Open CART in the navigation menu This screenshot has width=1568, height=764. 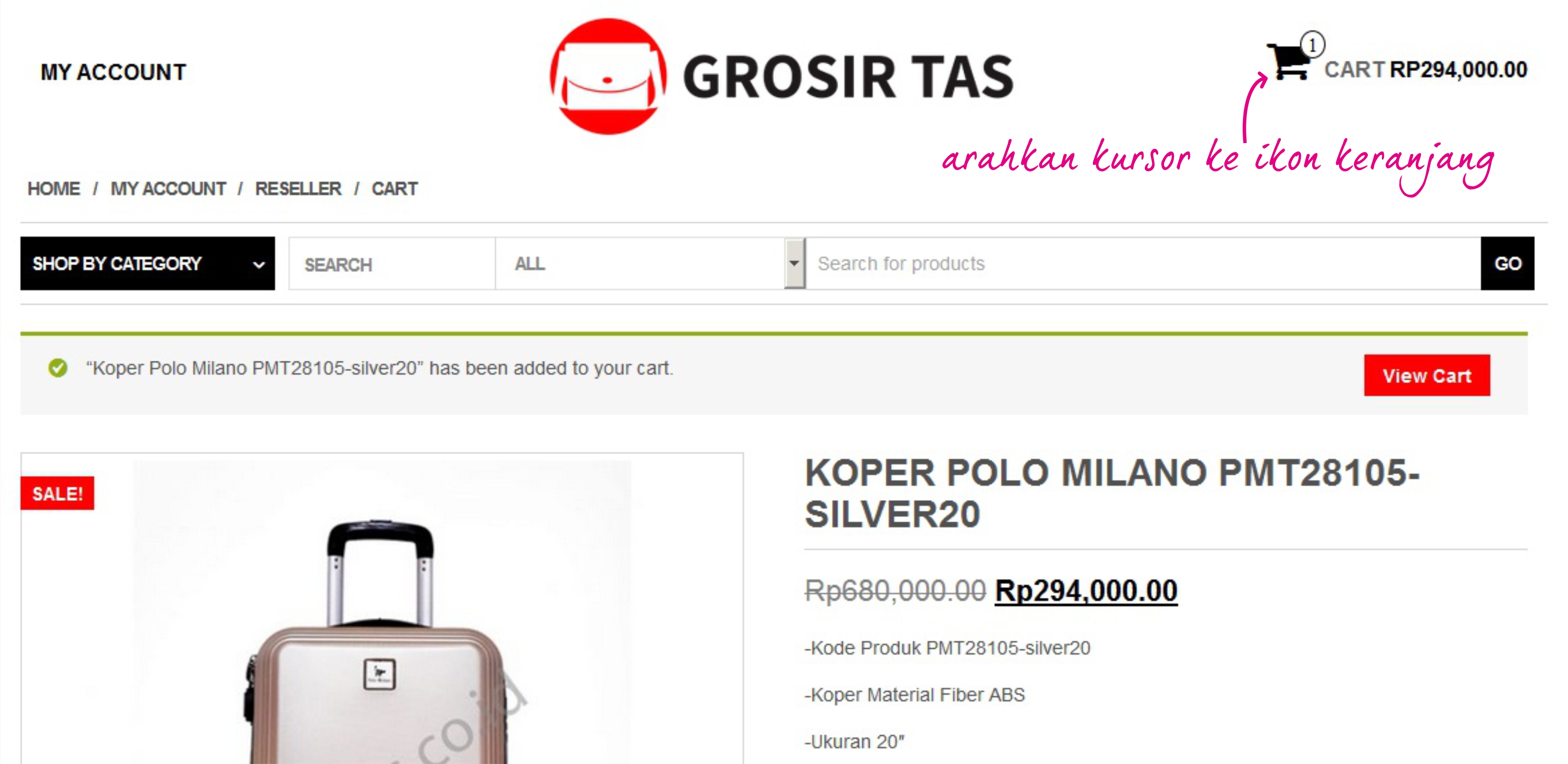pyautogui.click(x=394, y=189)
